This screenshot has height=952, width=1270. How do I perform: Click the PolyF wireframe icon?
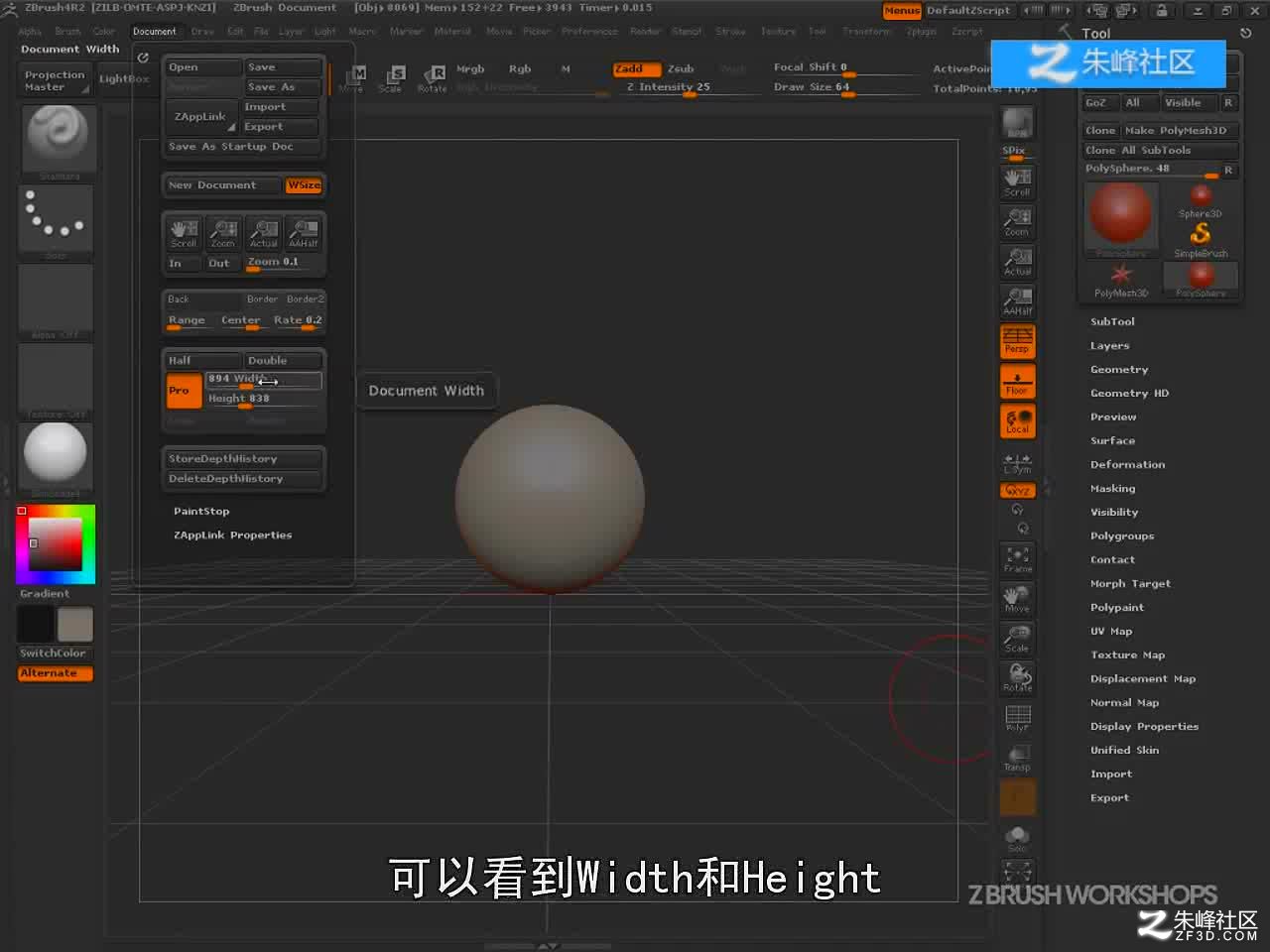pos(1017,718)
